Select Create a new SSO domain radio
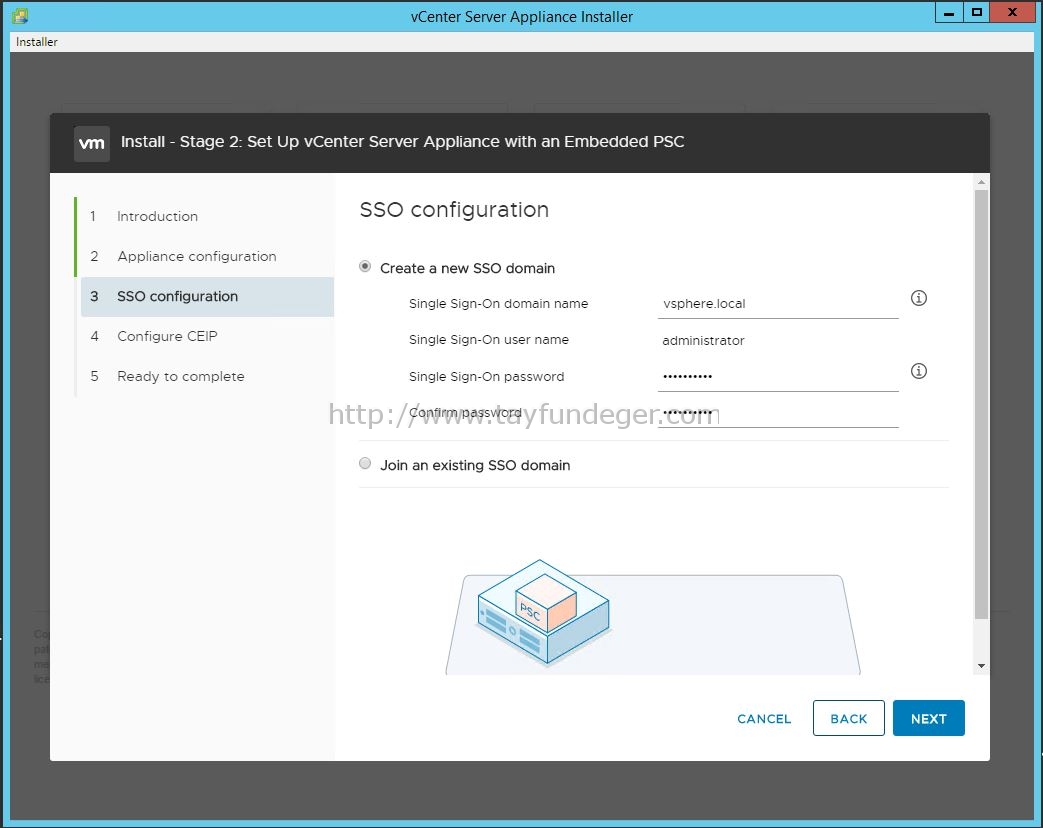Image resolution: width=1043 pixels, height=828 pixels. 365,267
